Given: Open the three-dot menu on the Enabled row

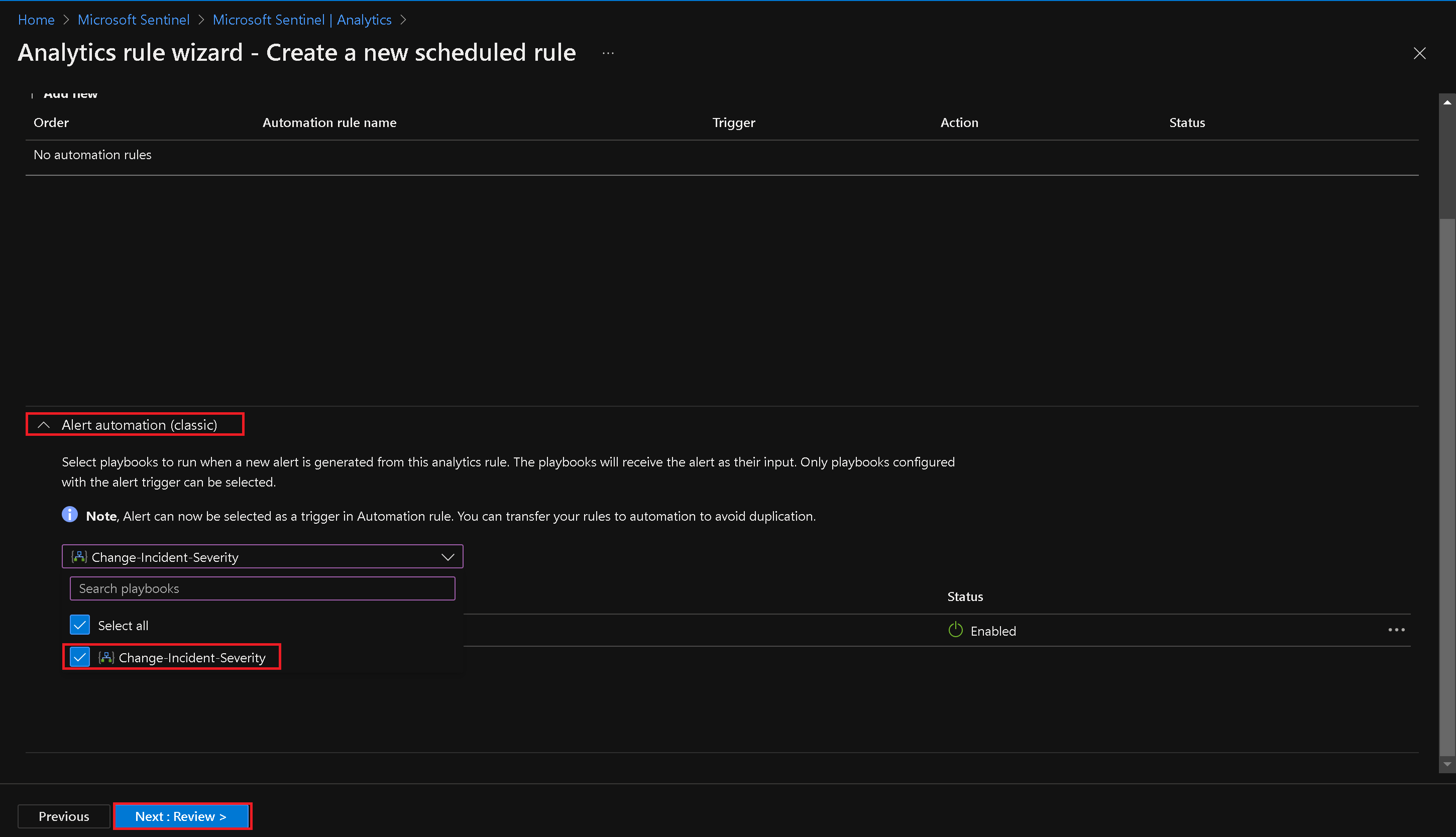Looking at the screenshot, I should point(1396,630).
